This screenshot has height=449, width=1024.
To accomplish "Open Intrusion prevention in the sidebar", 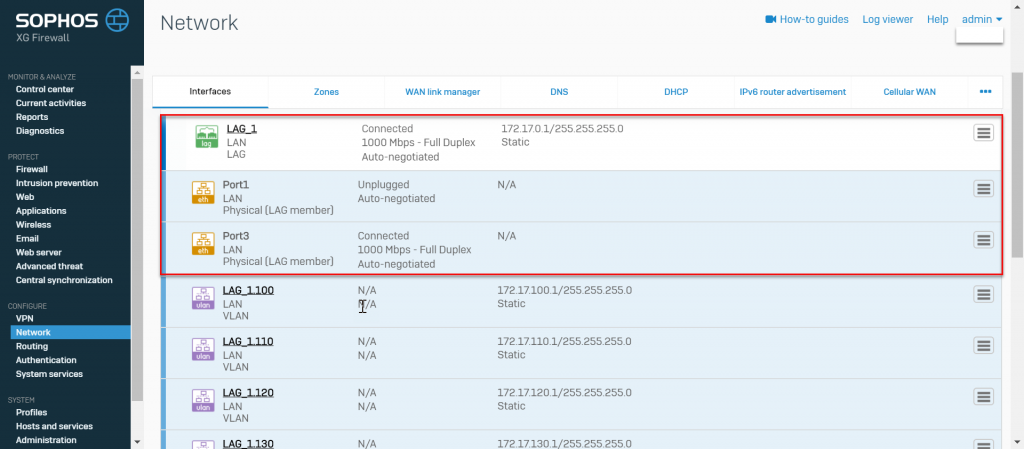I will (57, 183).
